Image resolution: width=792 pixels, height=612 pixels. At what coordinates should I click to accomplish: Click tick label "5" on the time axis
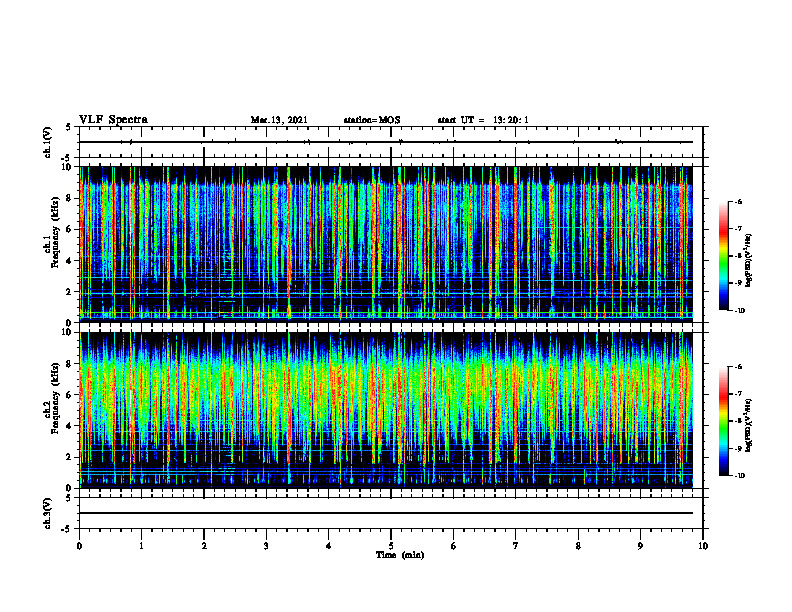click(x=391, y=546)
